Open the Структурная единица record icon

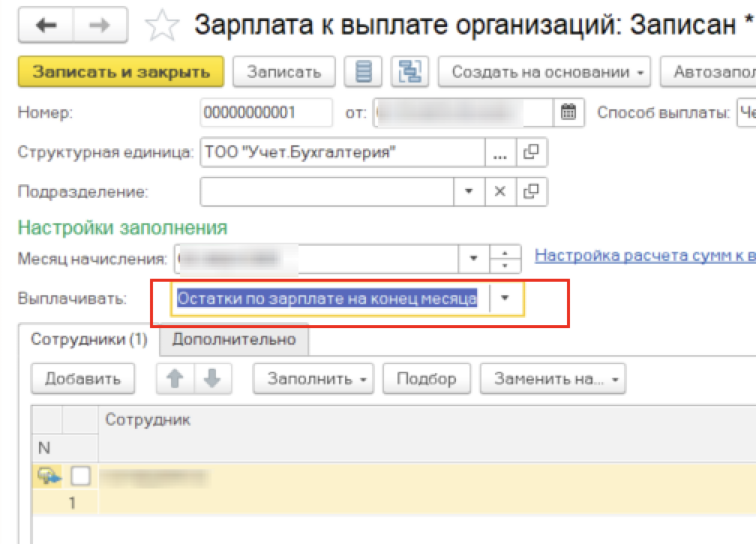[x=532, y=153]
